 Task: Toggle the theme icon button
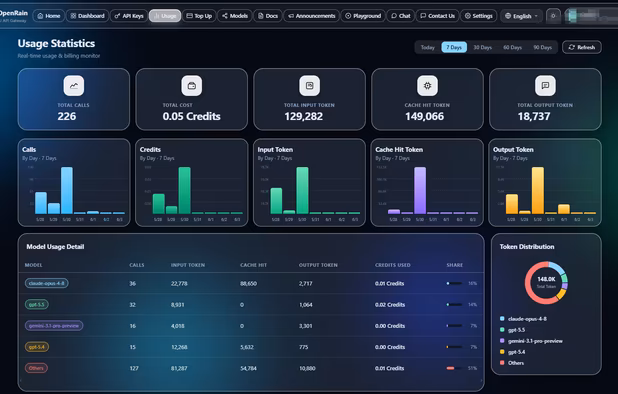(x=553, y=16)
